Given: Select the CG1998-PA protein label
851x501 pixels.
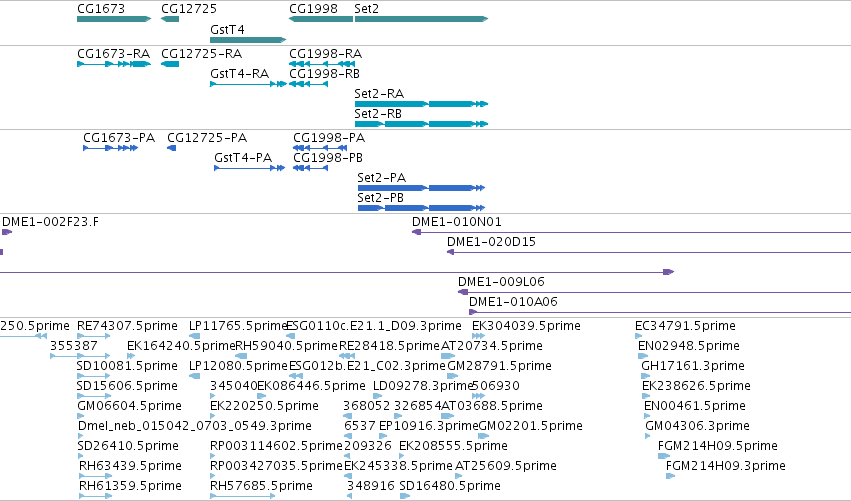Looking at the screenshot, I should pyautogui.click(x=329, y=138).
